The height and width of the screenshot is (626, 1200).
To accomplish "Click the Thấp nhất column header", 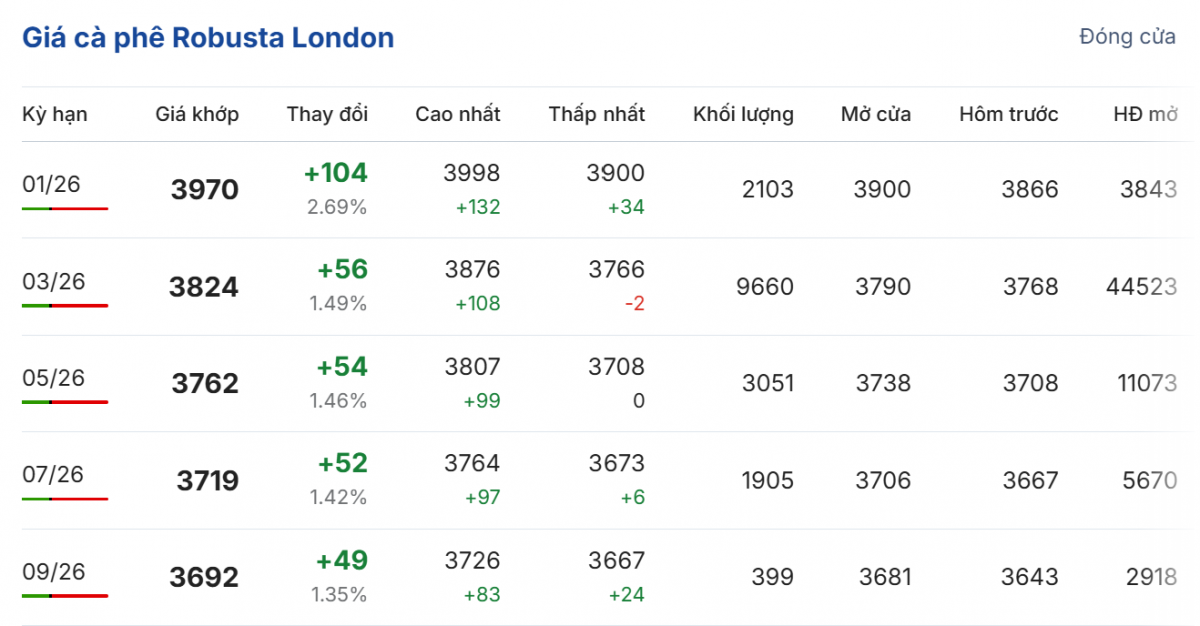I will coord(596,114).
